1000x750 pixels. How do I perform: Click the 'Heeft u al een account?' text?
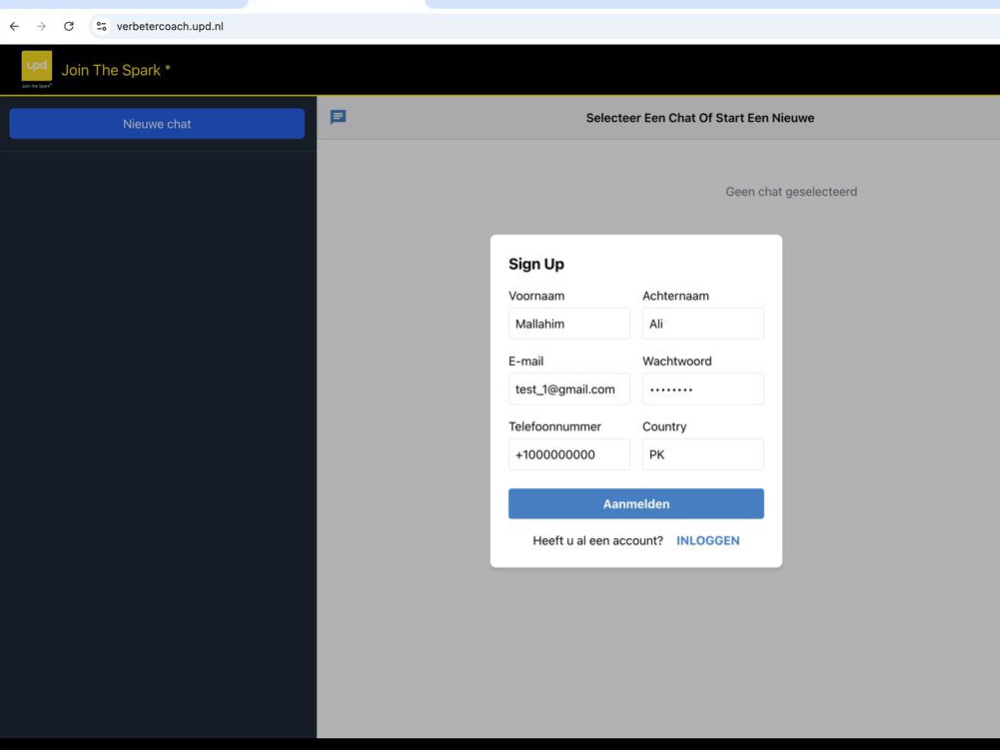(x=598, y=541)
